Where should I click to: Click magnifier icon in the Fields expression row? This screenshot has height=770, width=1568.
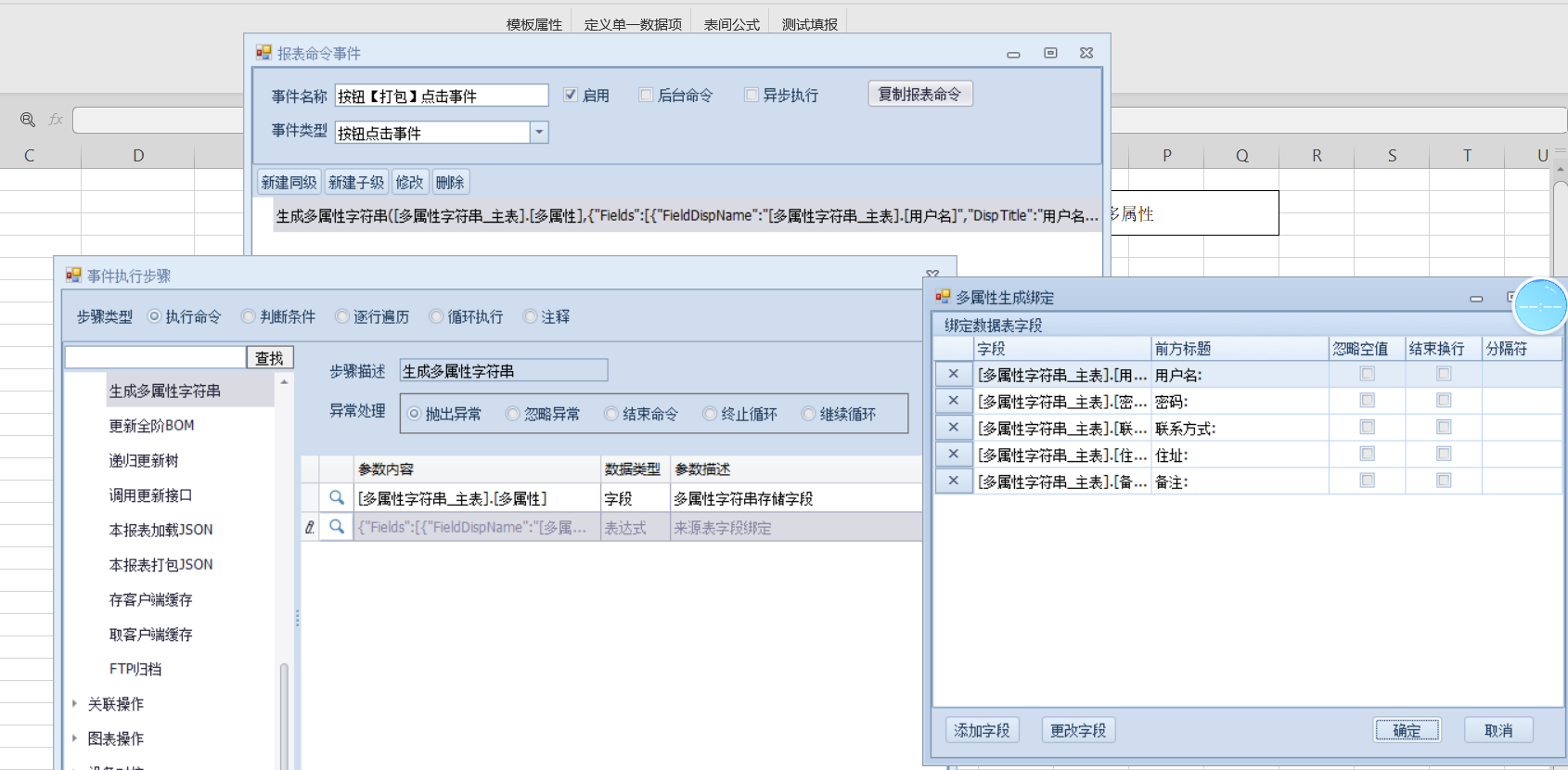pos(337,527)
